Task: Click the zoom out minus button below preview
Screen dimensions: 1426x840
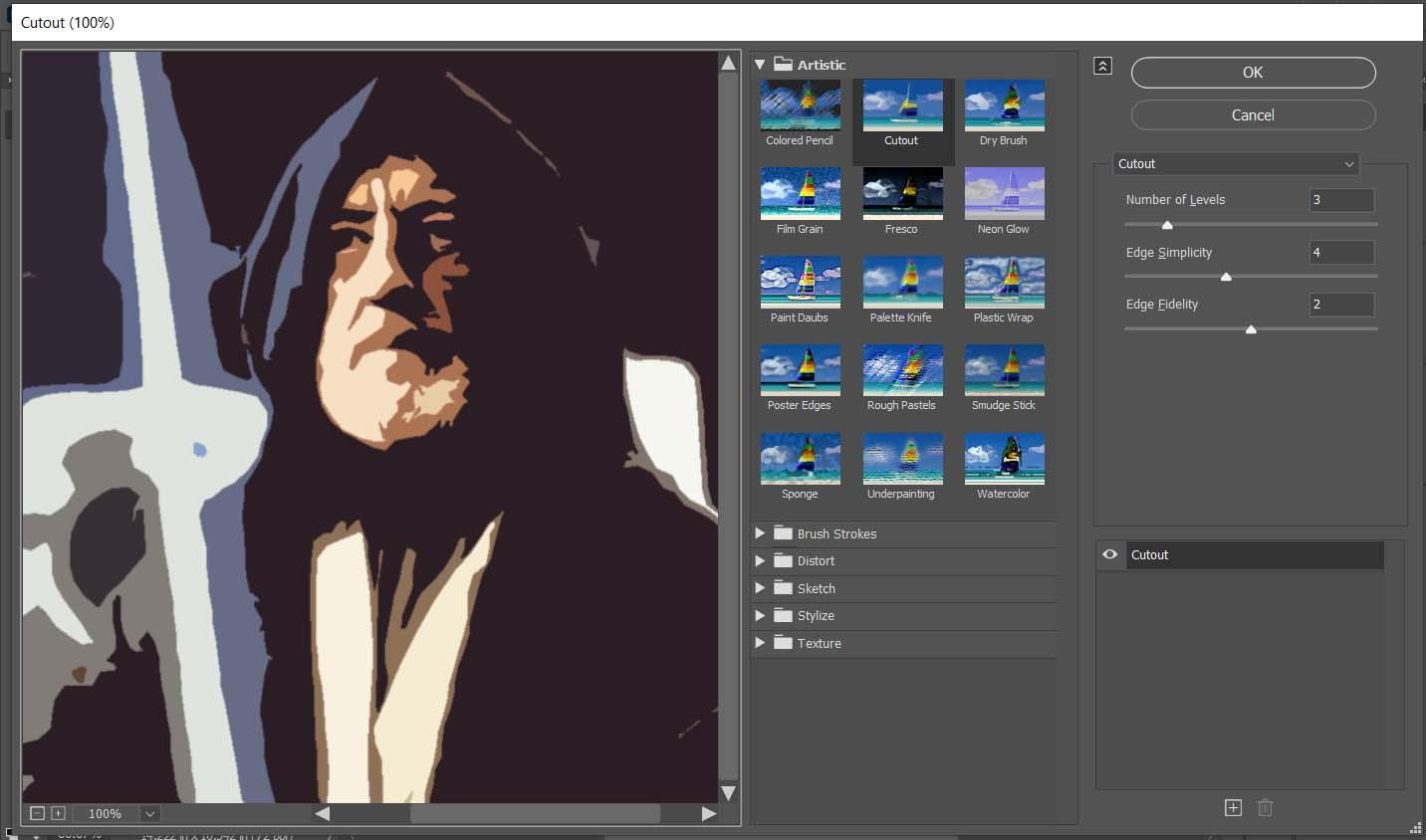Action: coord(38,813)
